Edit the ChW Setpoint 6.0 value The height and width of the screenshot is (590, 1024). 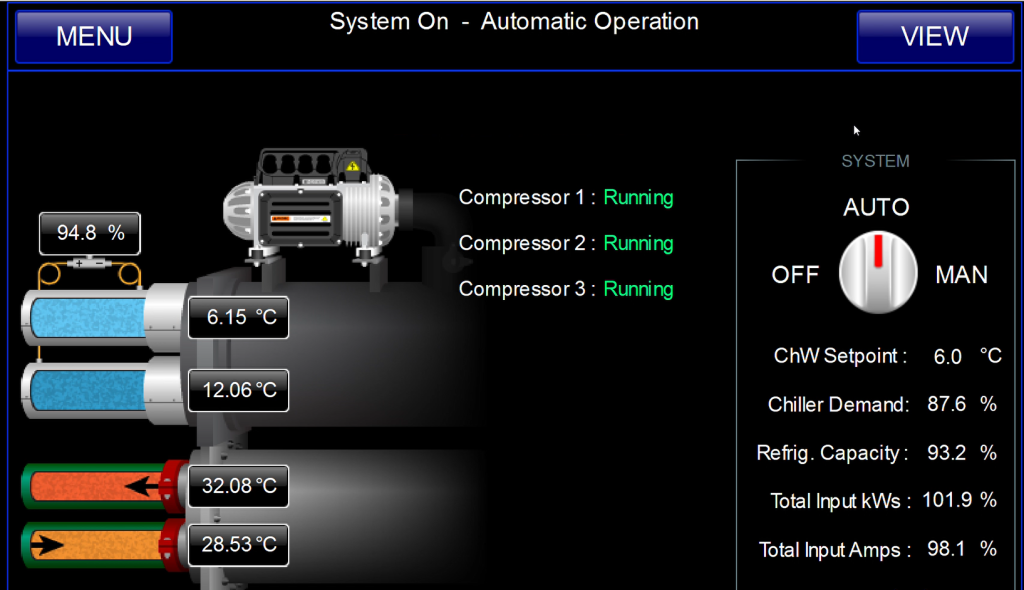(x=948, y=357)
